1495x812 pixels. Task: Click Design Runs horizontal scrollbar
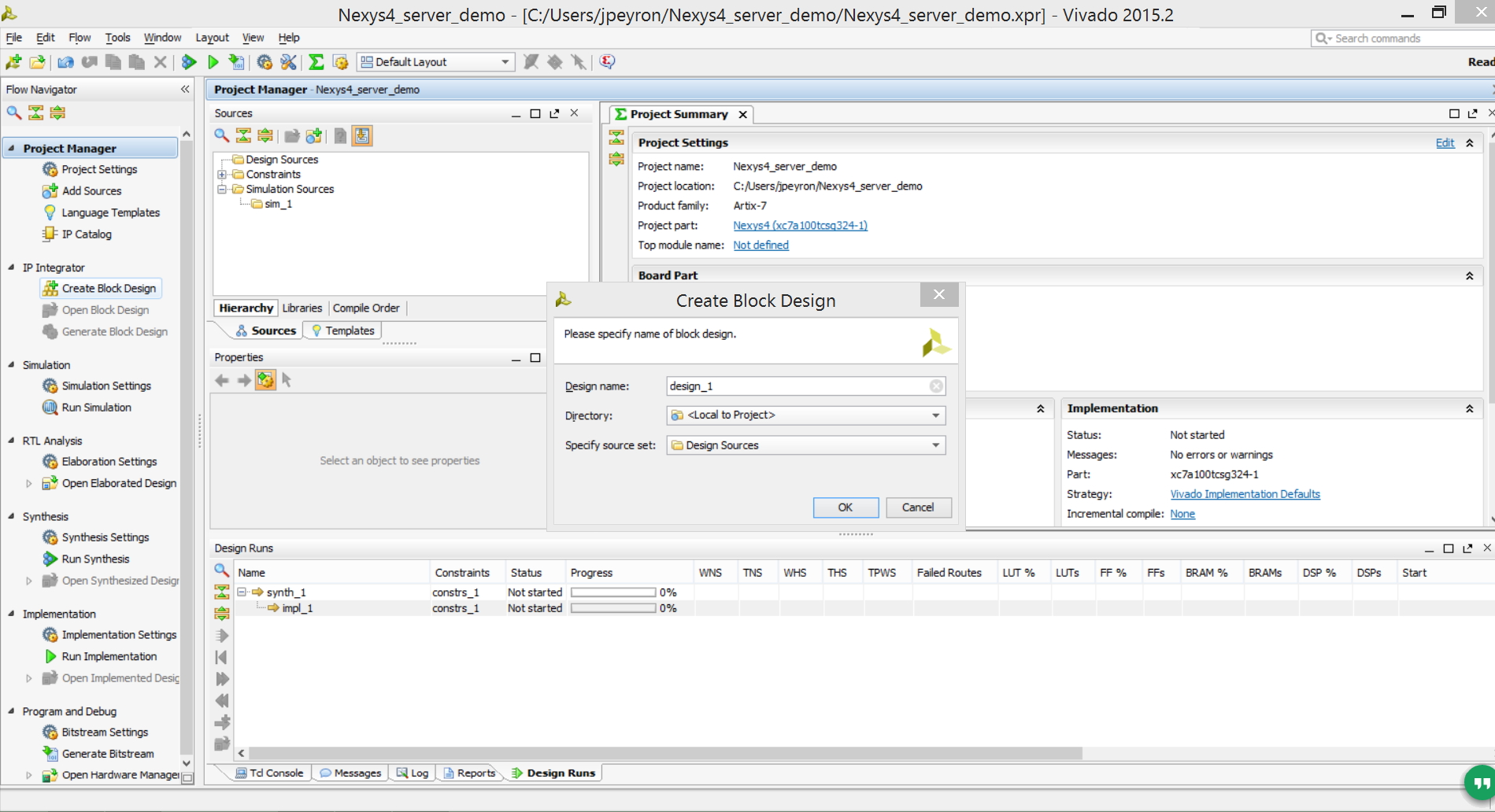[x=666, y=754]
